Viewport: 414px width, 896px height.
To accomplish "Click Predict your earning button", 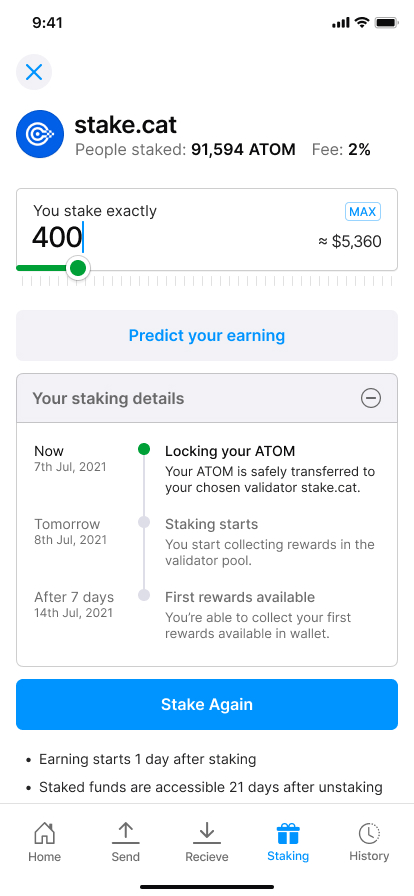I will pyautogui.click(x=207, y=335).
